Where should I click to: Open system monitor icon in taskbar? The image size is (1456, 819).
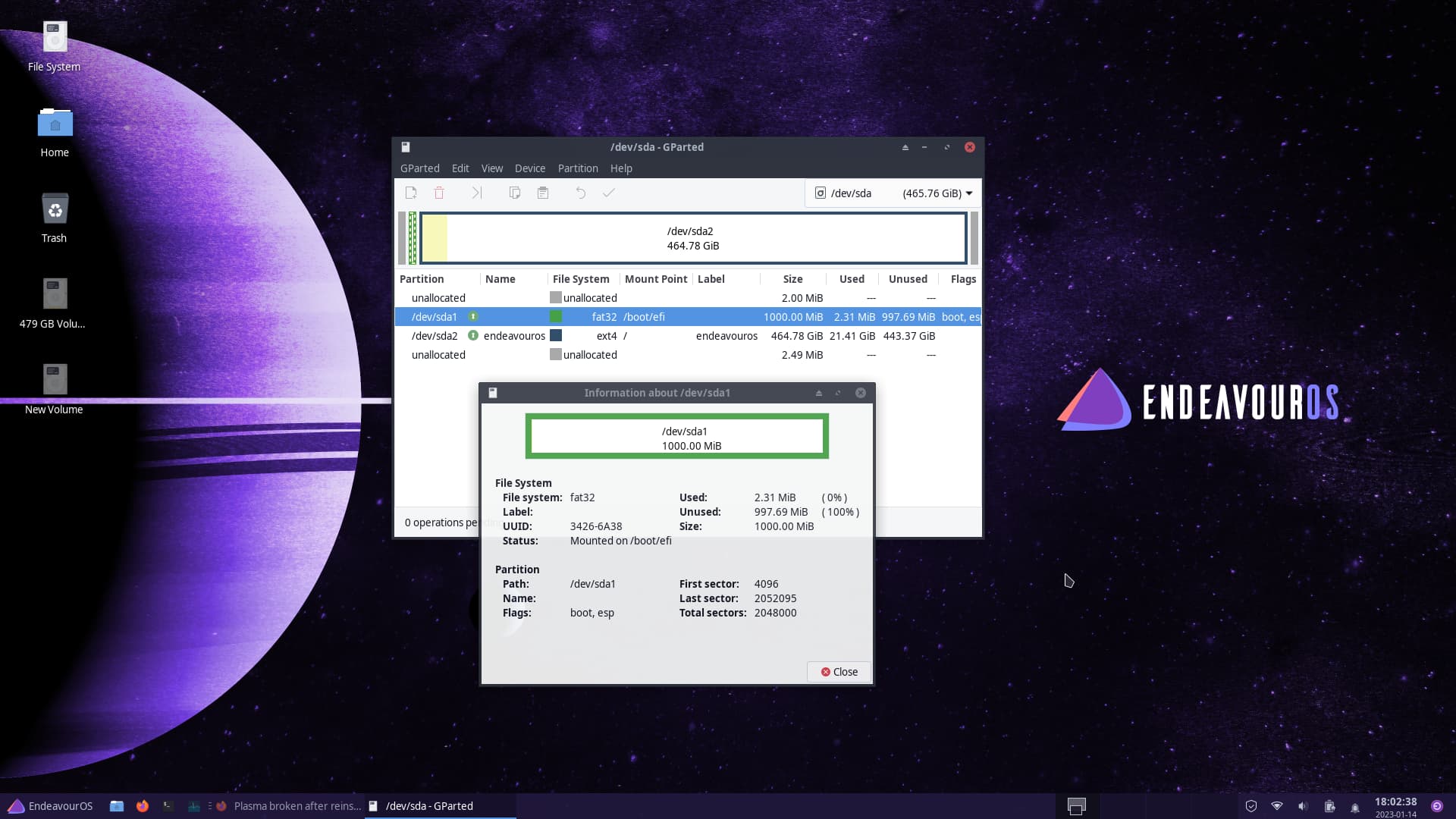coord(194,806)
